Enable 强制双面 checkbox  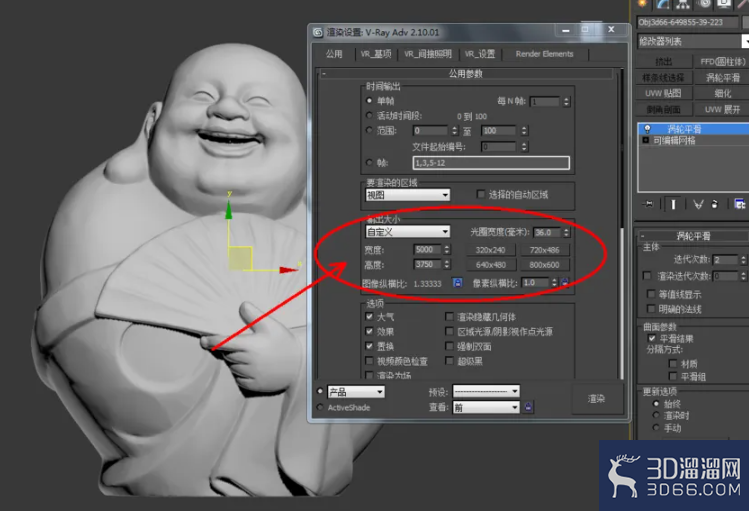[x=449, y=346]
